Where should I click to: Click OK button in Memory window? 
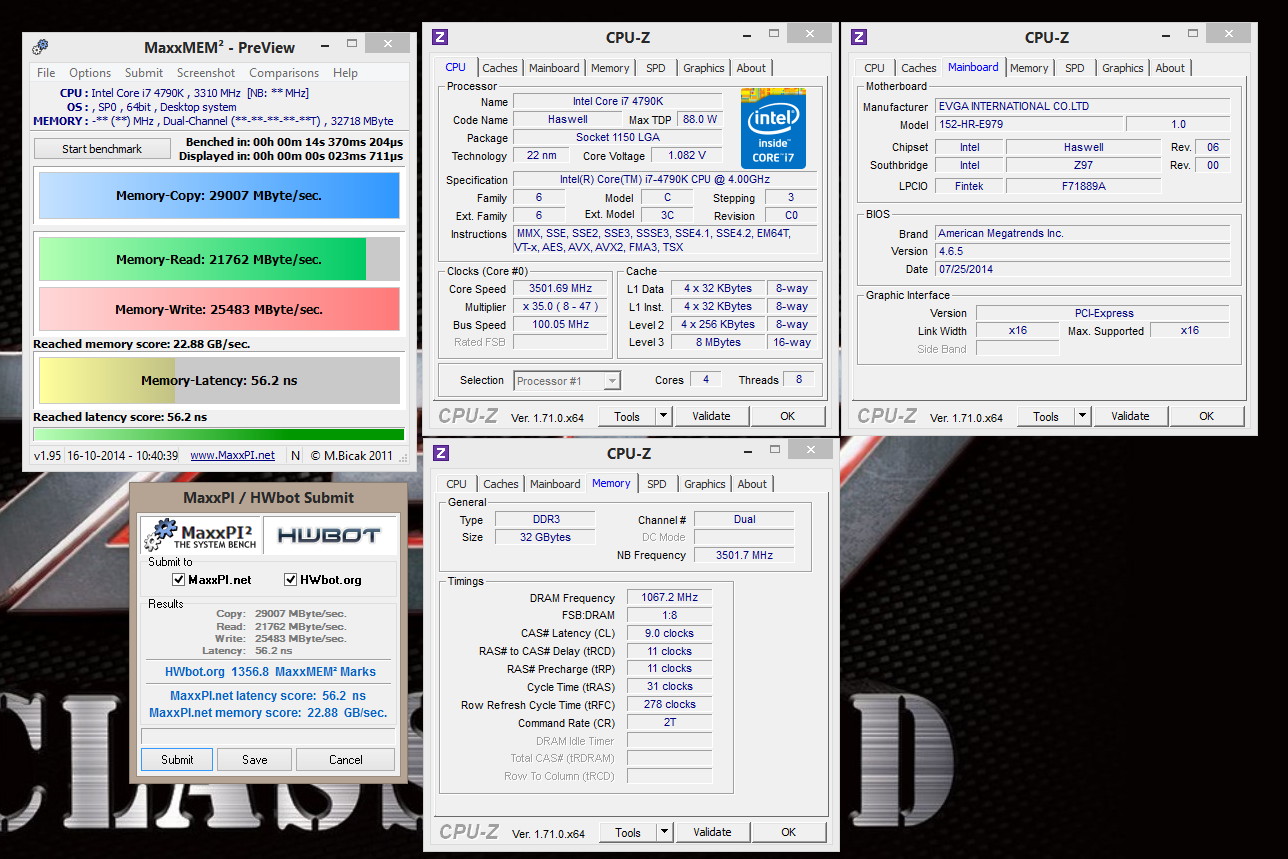pos(788,832)
